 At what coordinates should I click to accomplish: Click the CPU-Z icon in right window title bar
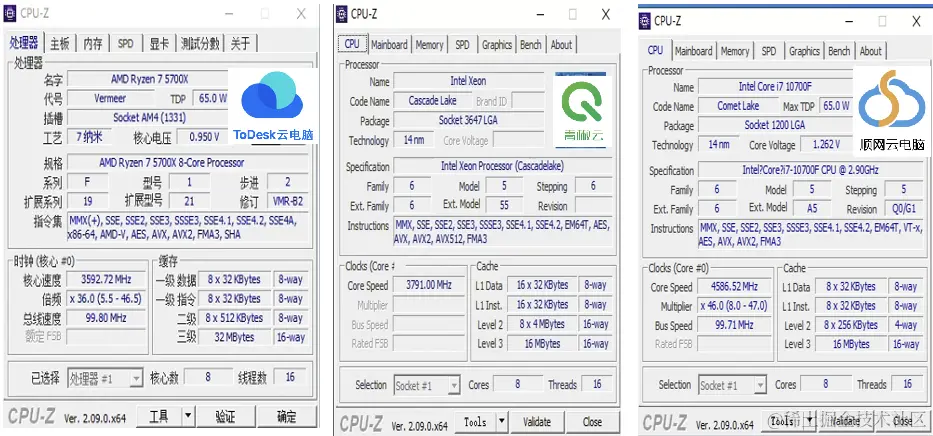[645, 21]
